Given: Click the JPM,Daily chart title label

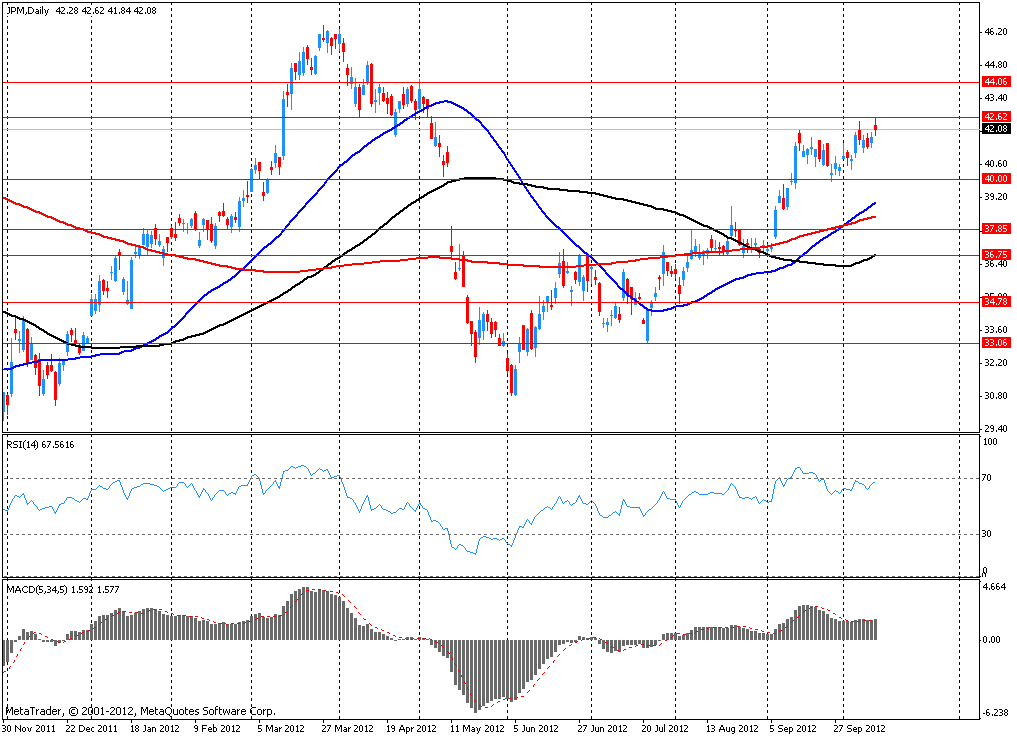Looking at the screenshot, I should click(25, 11).
